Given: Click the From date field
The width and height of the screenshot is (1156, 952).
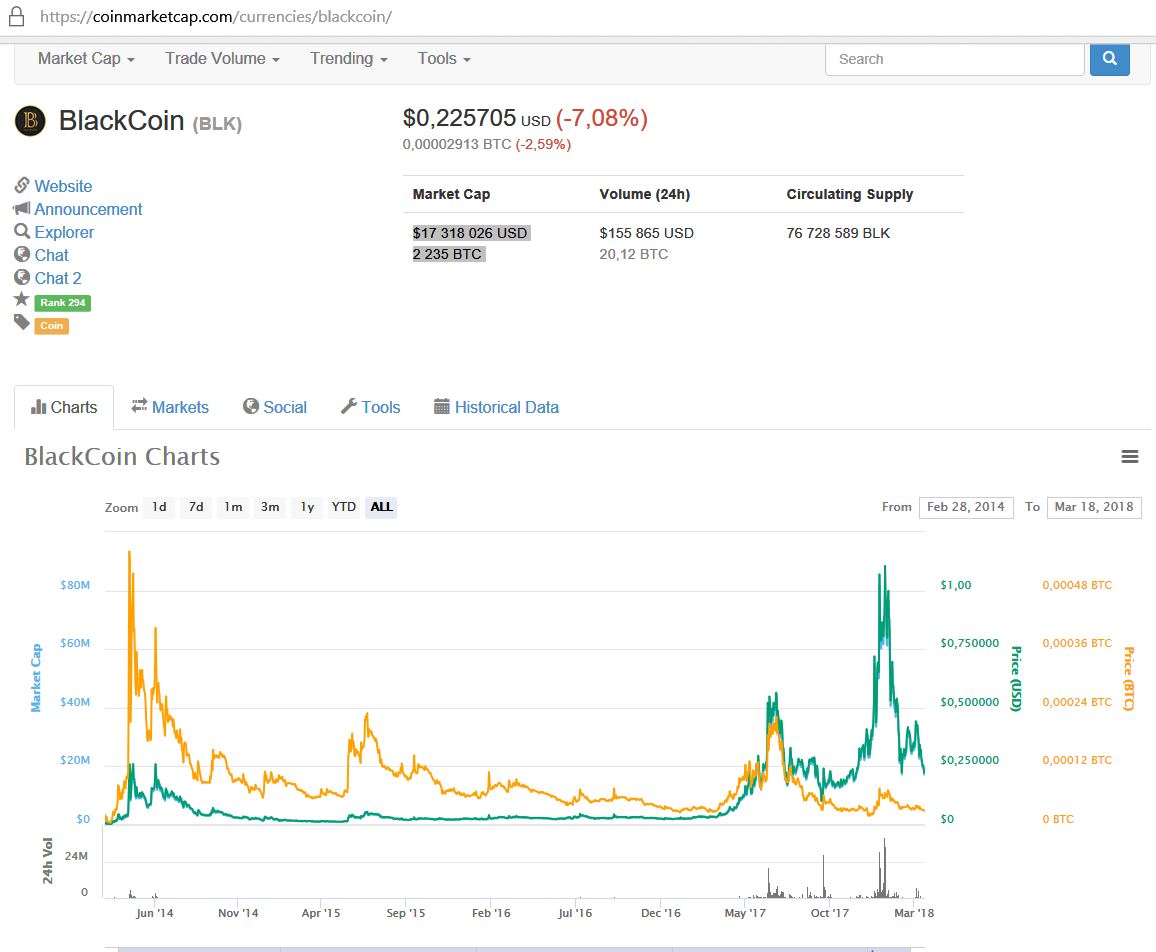Looking at the screenshot, I should [x=965, y=507].
